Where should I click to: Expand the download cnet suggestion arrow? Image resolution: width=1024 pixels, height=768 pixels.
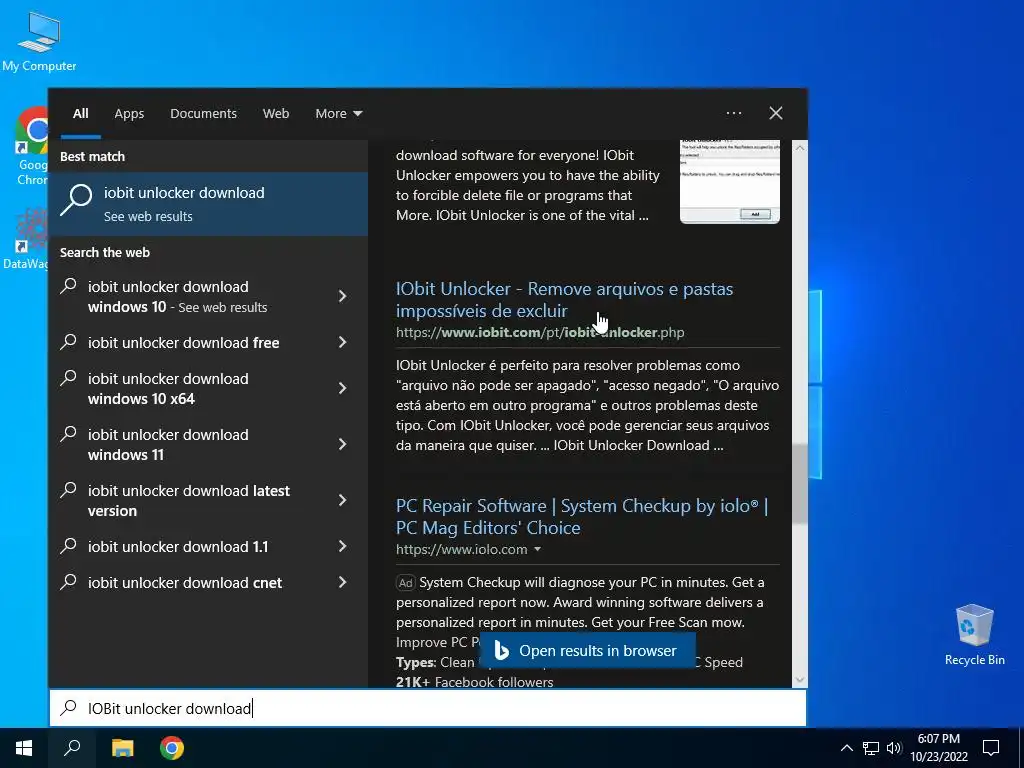click(343, 582)
